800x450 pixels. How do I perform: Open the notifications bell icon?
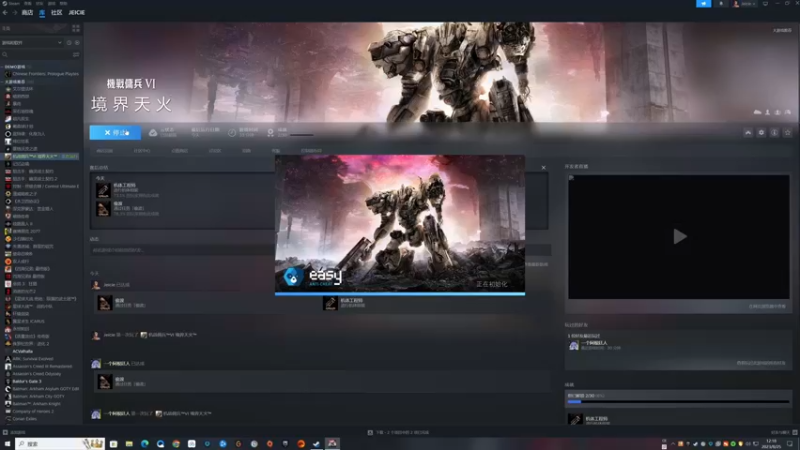(x=721, y=4)
